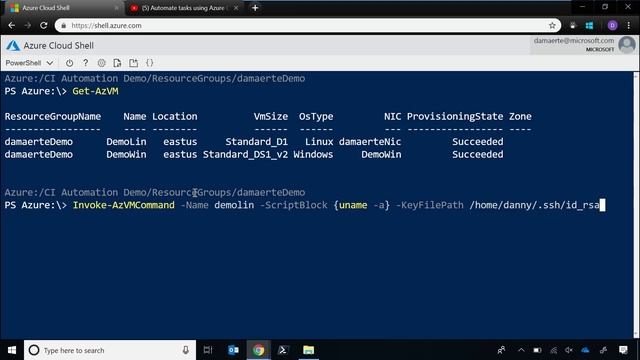Open a new browser tab
This screenshot has height=360, width=640.
255,8
